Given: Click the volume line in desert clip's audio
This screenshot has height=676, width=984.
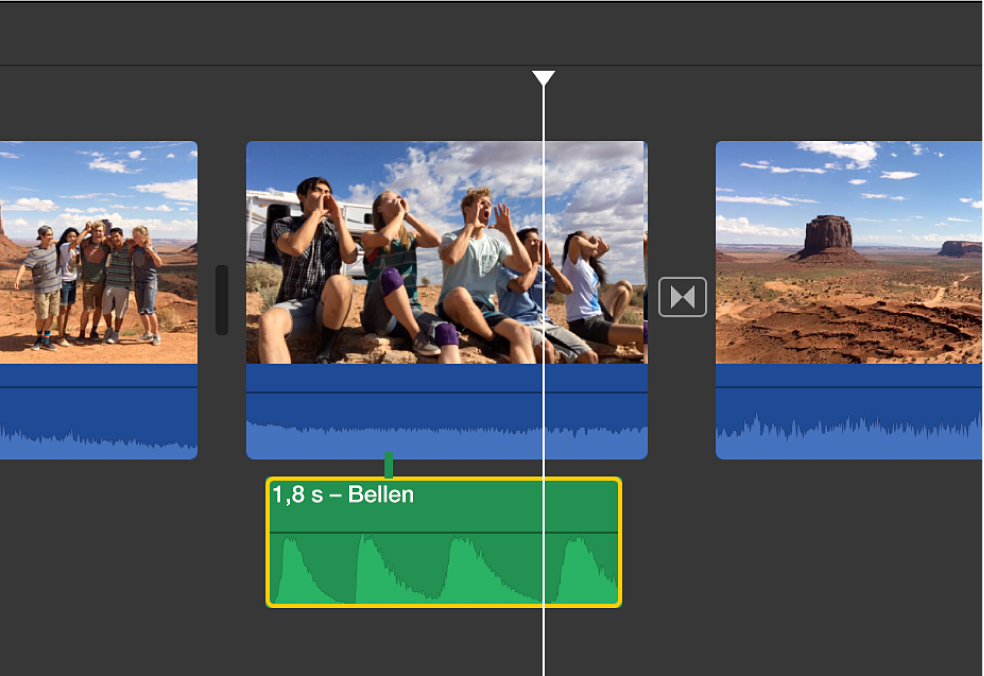Looking at the screenshot, I should click(849, 387).
